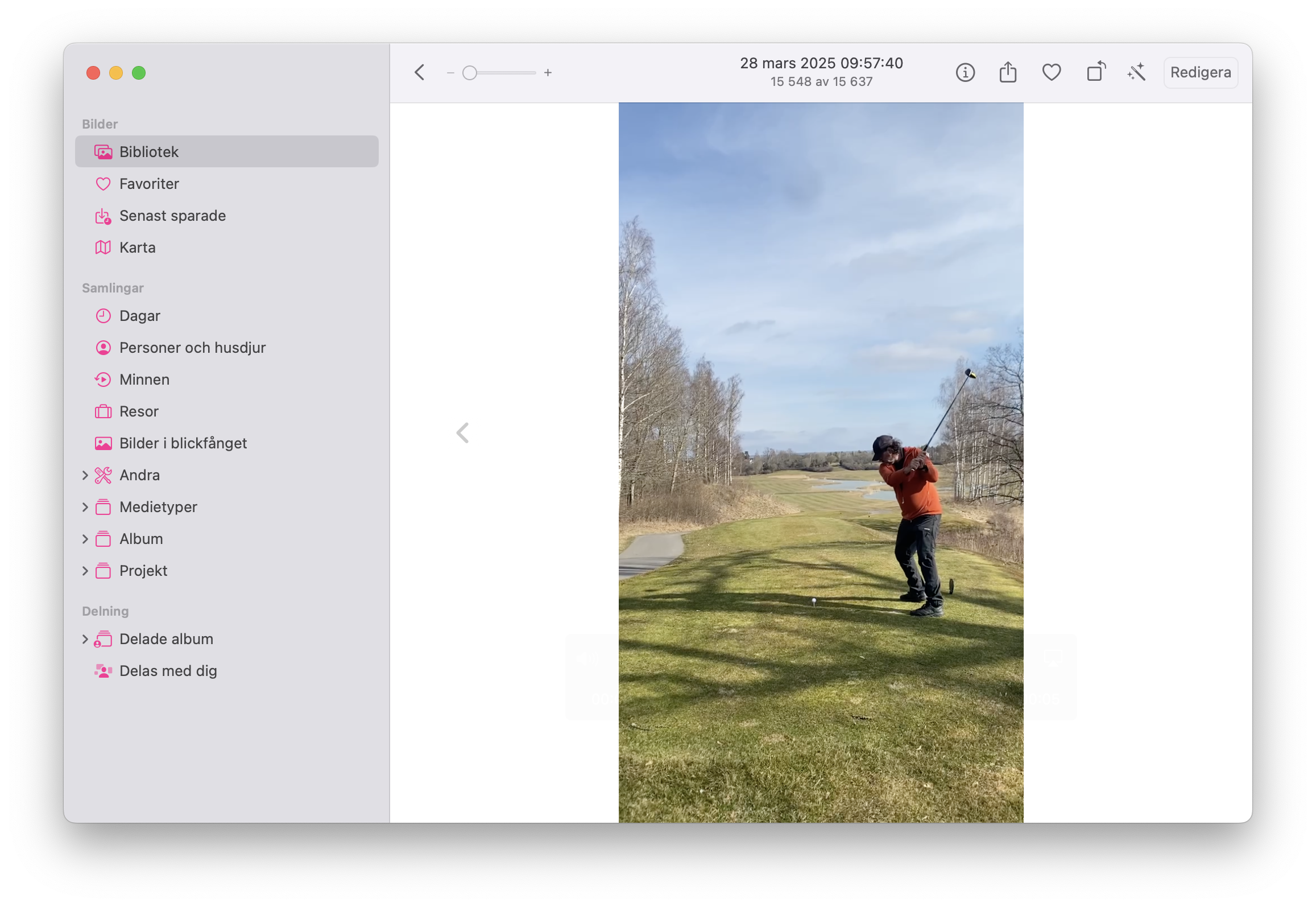Open Resor collection

(x=227, y=411)
